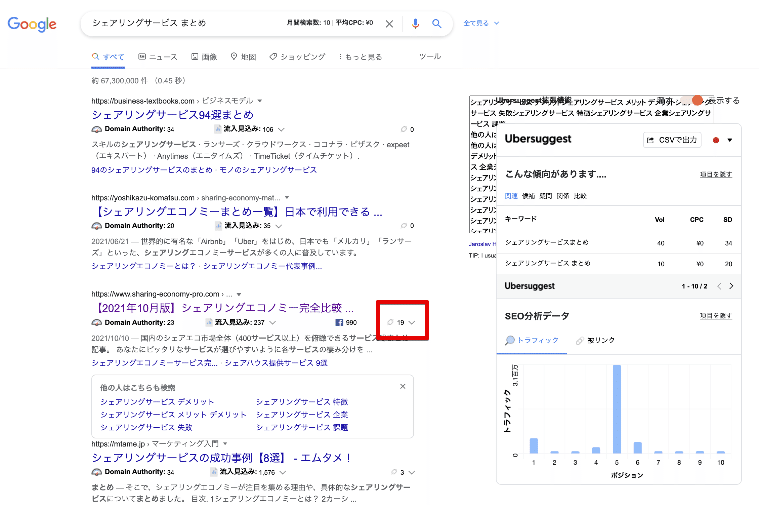
Task: Click Domain Authority gauge icon for sharing-economy-pro.com result
Action: tap(97, 322)
